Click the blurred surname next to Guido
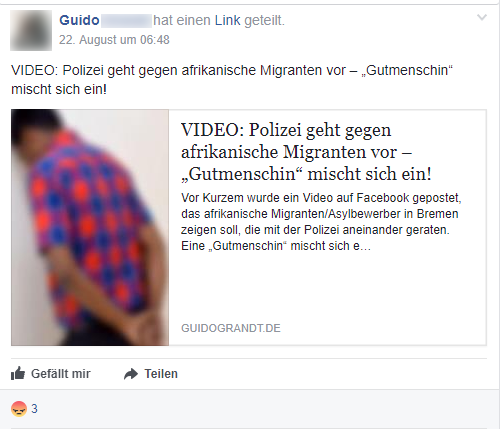Screen dimensions: 500x429 [x=126, y=21]
